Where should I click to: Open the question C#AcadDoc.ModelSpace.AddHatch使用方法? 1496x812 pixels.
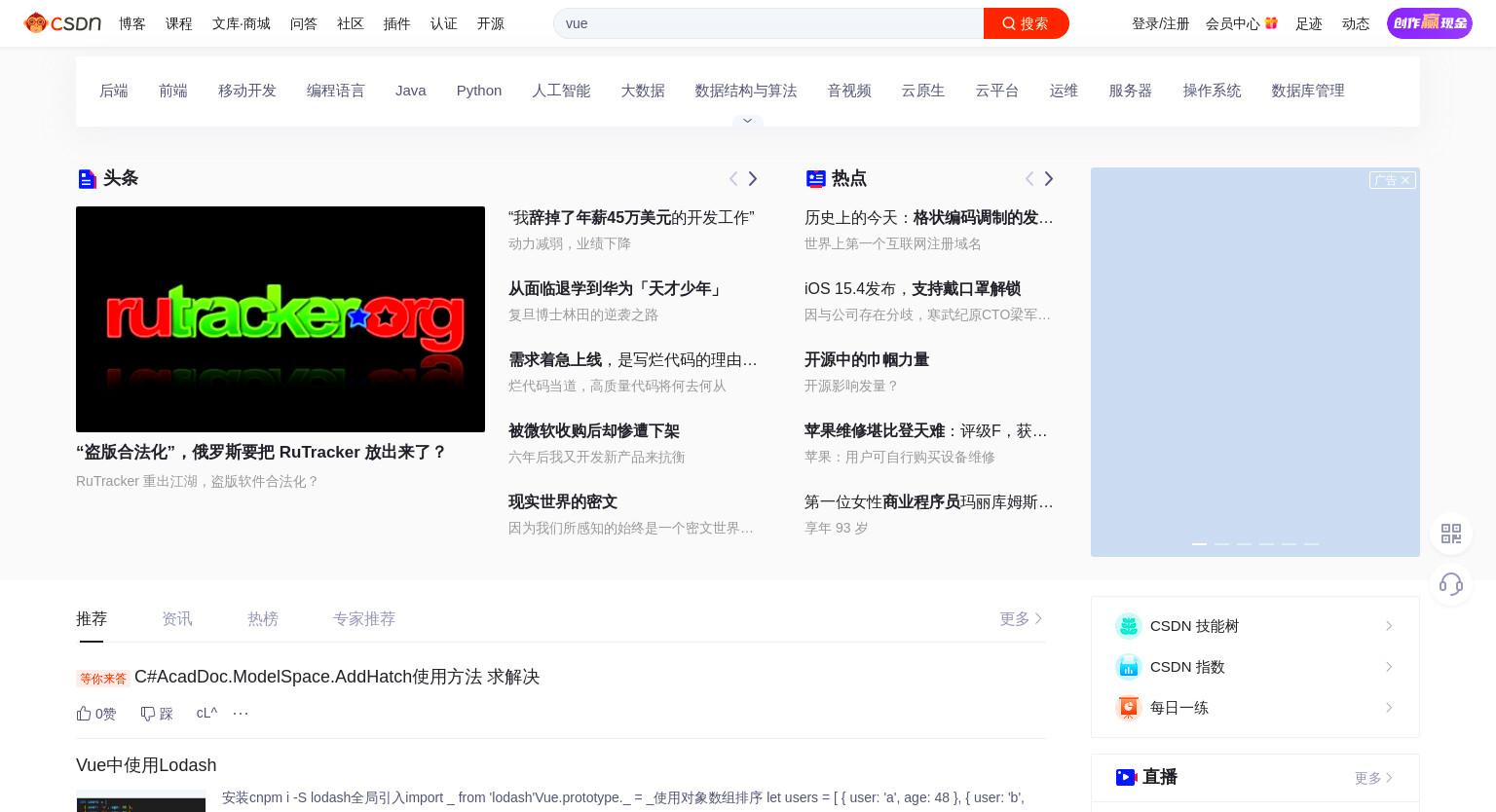coord(337,677)
